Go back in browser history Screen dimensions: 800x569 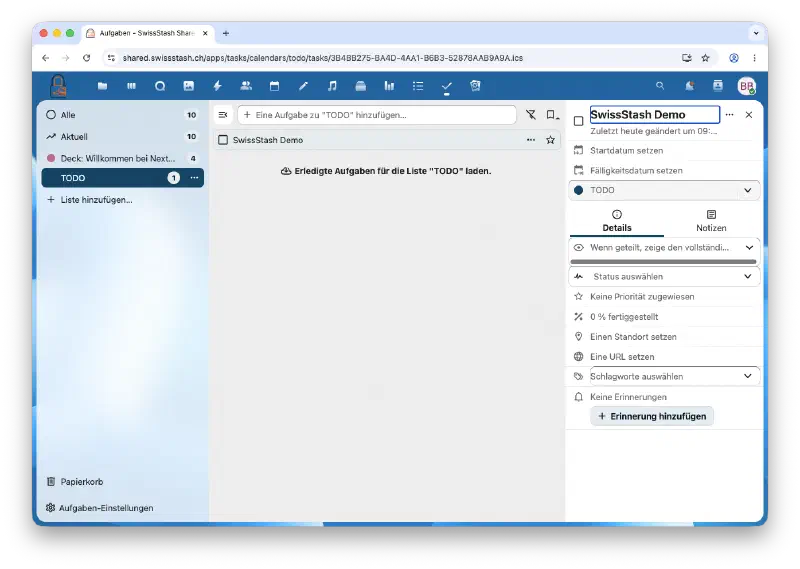(45, 58)
